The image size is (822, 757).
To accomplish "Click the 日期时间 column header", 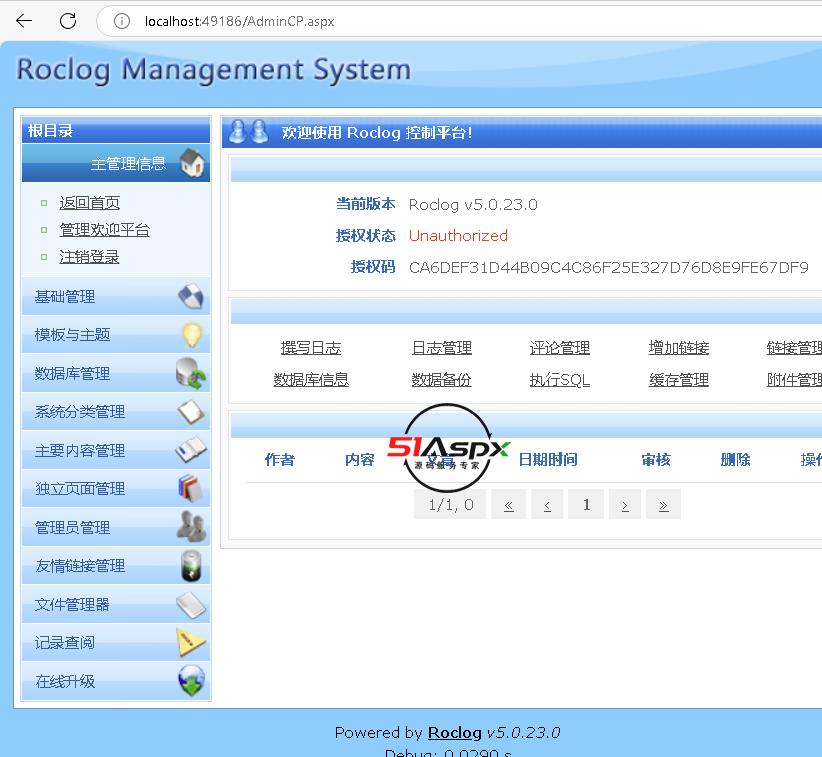I will [548, 460].
